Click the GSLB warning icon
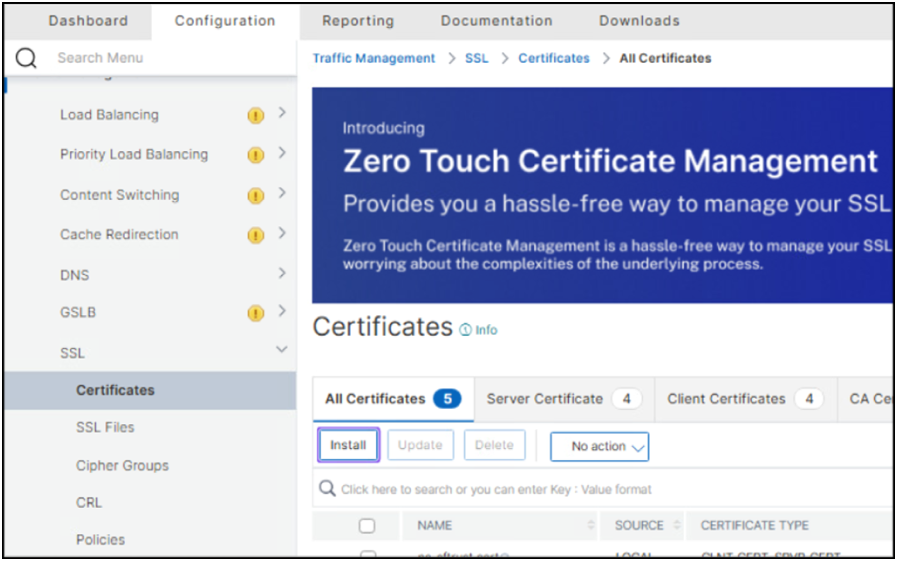The width and height of the screenshot is (897, 561). 255,313
